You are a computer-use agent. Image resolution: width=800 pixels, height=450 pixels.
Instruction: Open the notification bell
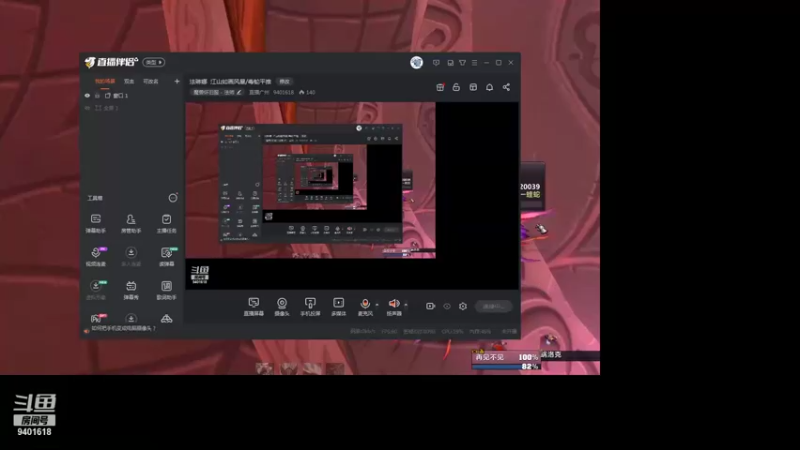tap(489, 87)
